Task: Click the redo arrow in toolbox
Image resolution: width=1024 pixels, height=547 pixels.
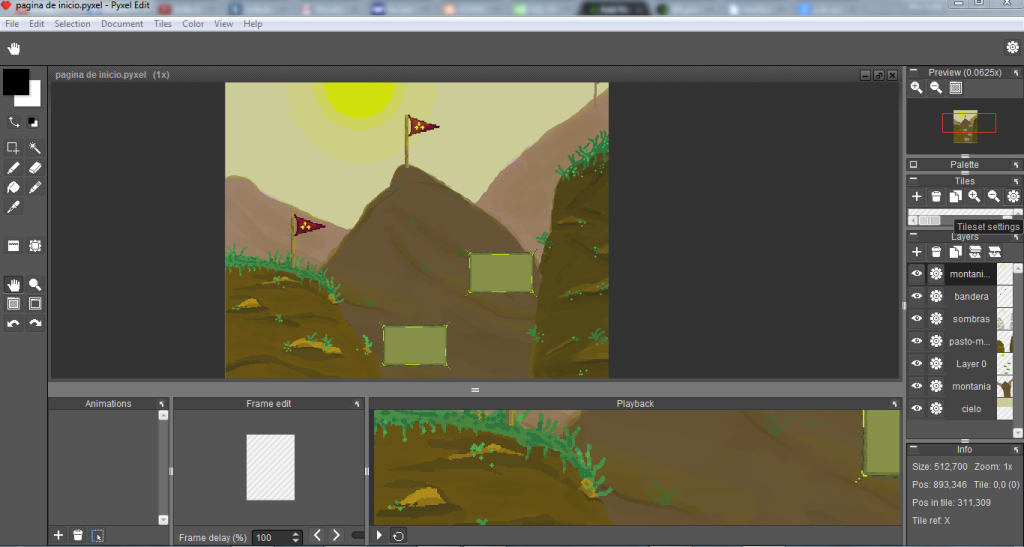Action: click(x=35, y=323)
